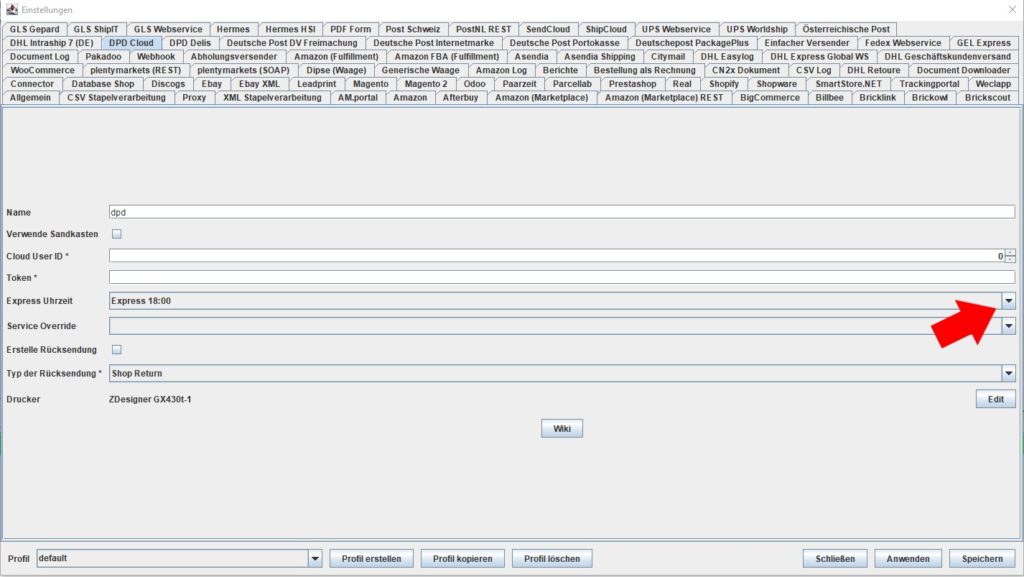1024x577 pixels.
Task: Select the DHL Intraship 7 (DE) tab
Action: [x=52, y=43]
